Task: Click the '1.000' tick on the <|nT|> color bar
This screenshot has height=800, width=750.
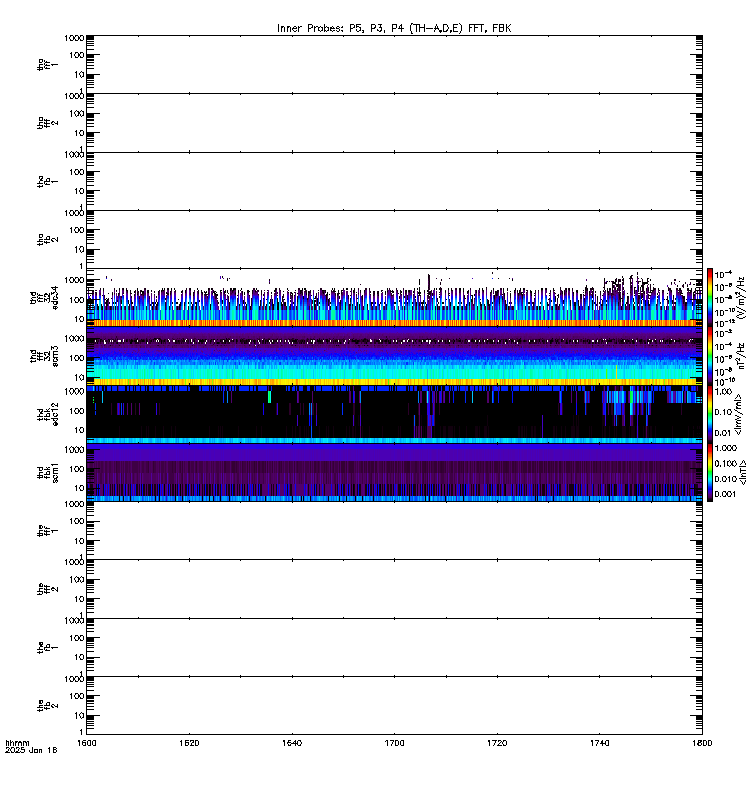Action: pyautogui.click(x=725, y=448)
